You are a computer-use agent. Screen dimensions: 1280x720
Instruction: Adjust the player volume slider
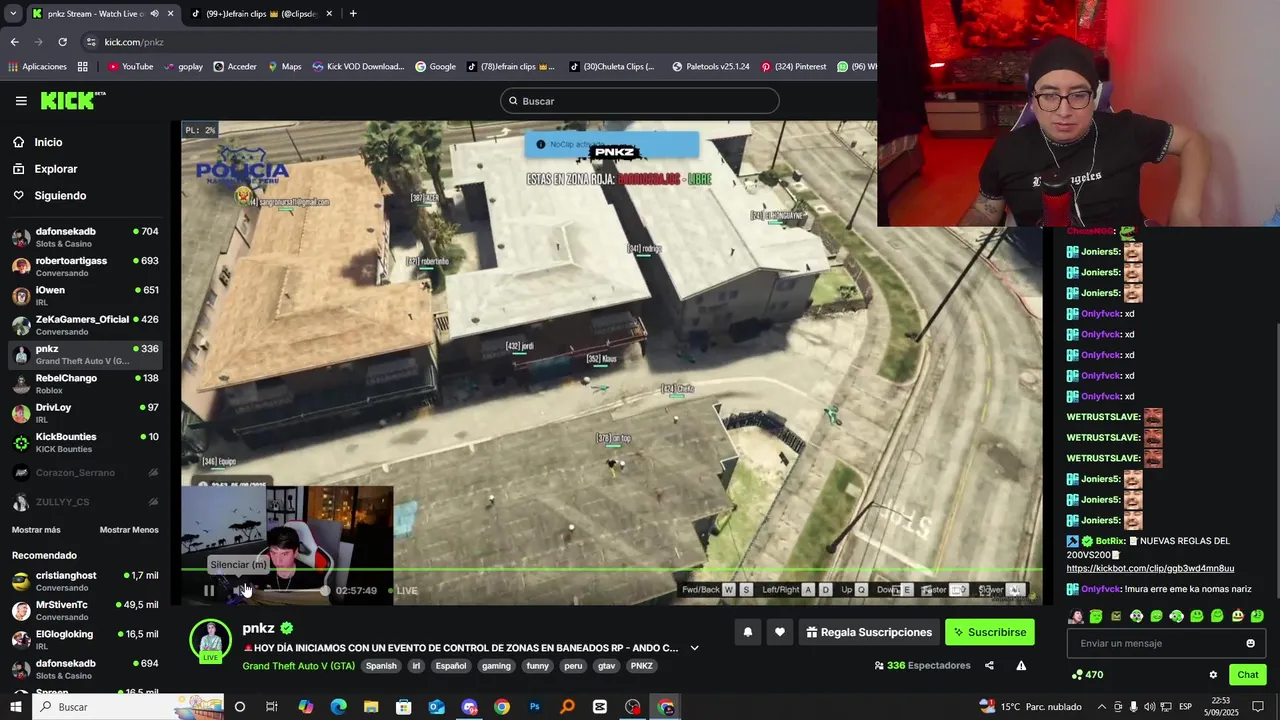293,590
